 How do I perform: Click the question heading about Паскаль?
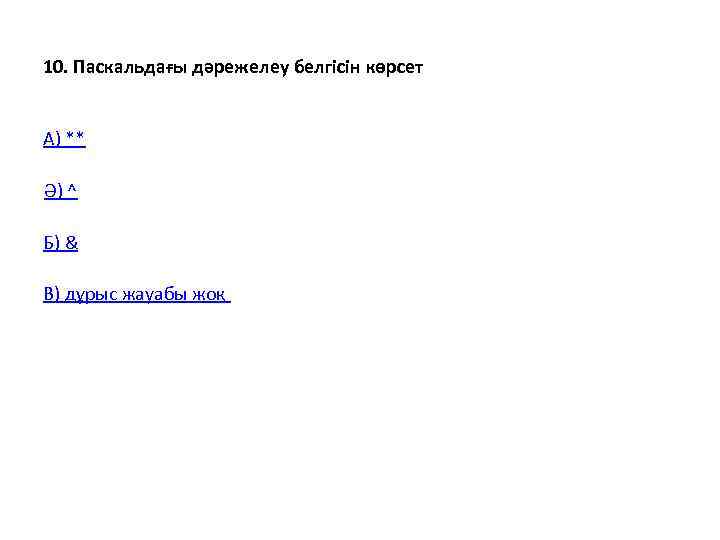click(233, 67)
